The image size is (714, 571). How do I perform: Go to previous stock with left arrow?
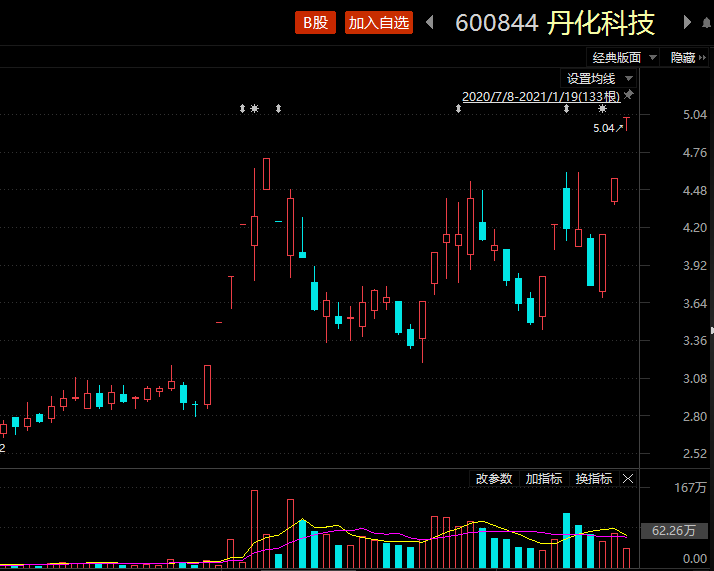pyautogui.click(x=429, y=22)
